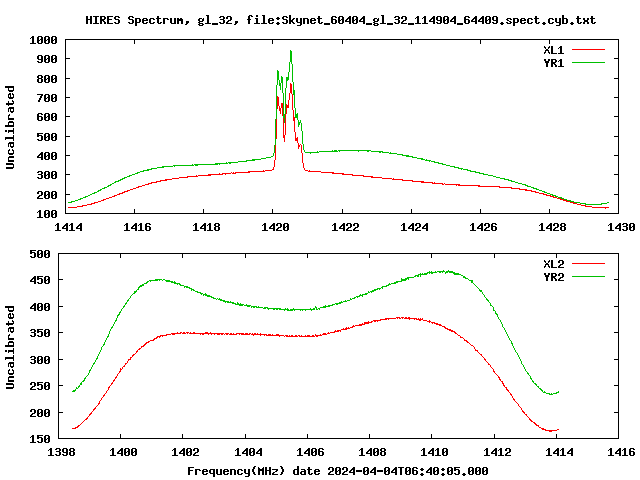Click the green YR2 legend line sample
The width and height of the screenshot is (640, 480).
point(588,277)
